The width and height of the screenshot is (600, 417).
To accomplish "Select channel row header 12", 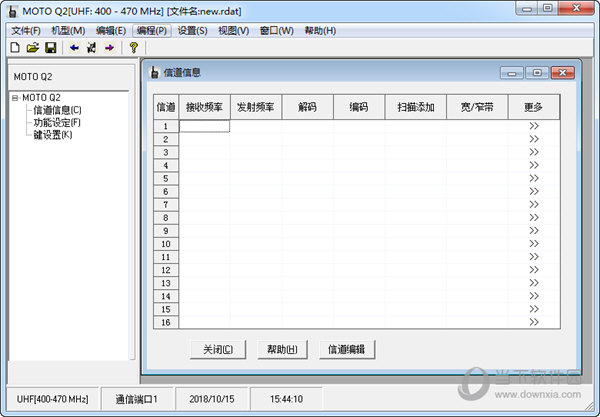I will (x=166, y=270).
